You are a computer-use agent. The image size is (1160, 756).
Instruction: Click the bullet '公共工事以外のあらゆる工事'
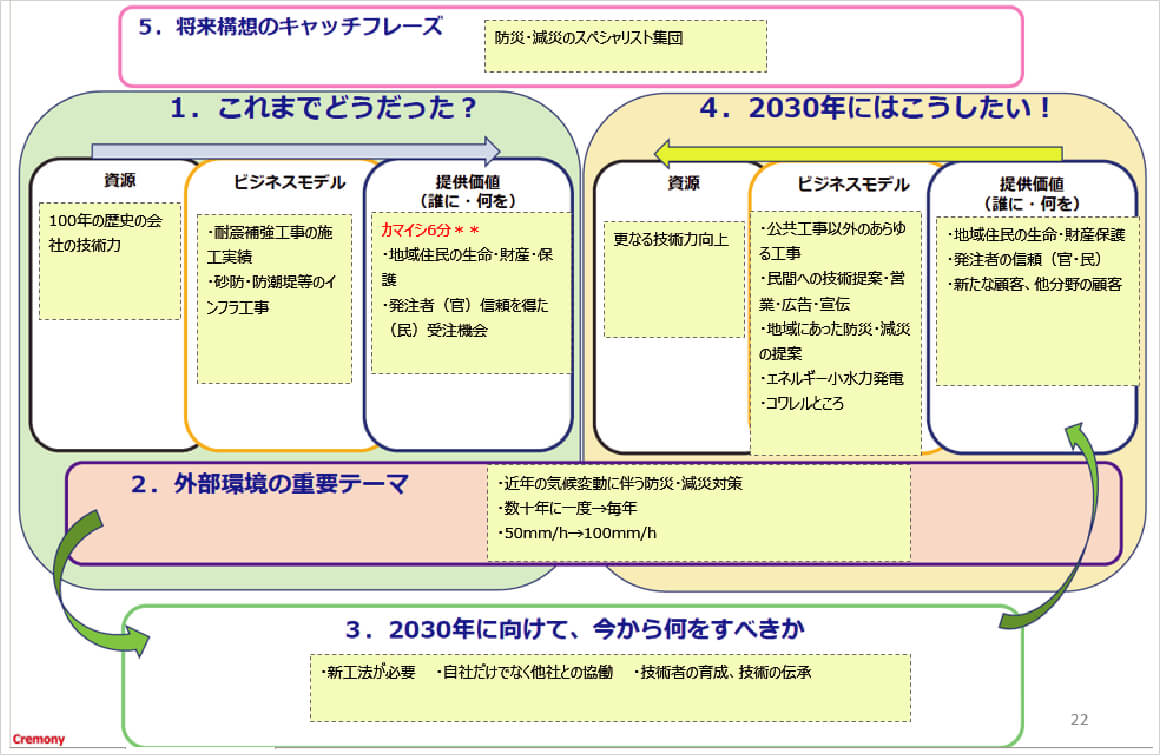832,240
